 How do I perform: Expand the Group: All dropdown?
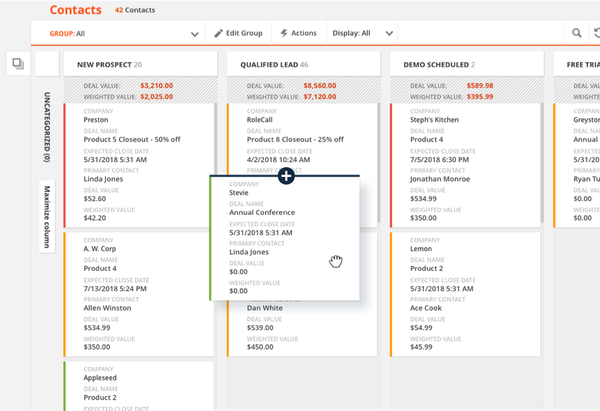tap(195, 33)
